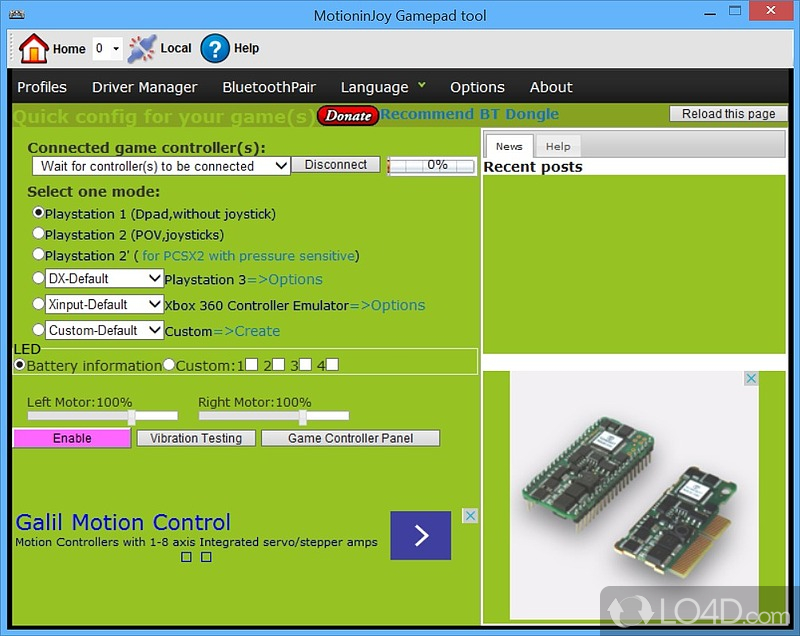The width and height of the screenshot is (800, 636).
Task: Close the Galil Motion Control ad
Action: tap(470, 516)
